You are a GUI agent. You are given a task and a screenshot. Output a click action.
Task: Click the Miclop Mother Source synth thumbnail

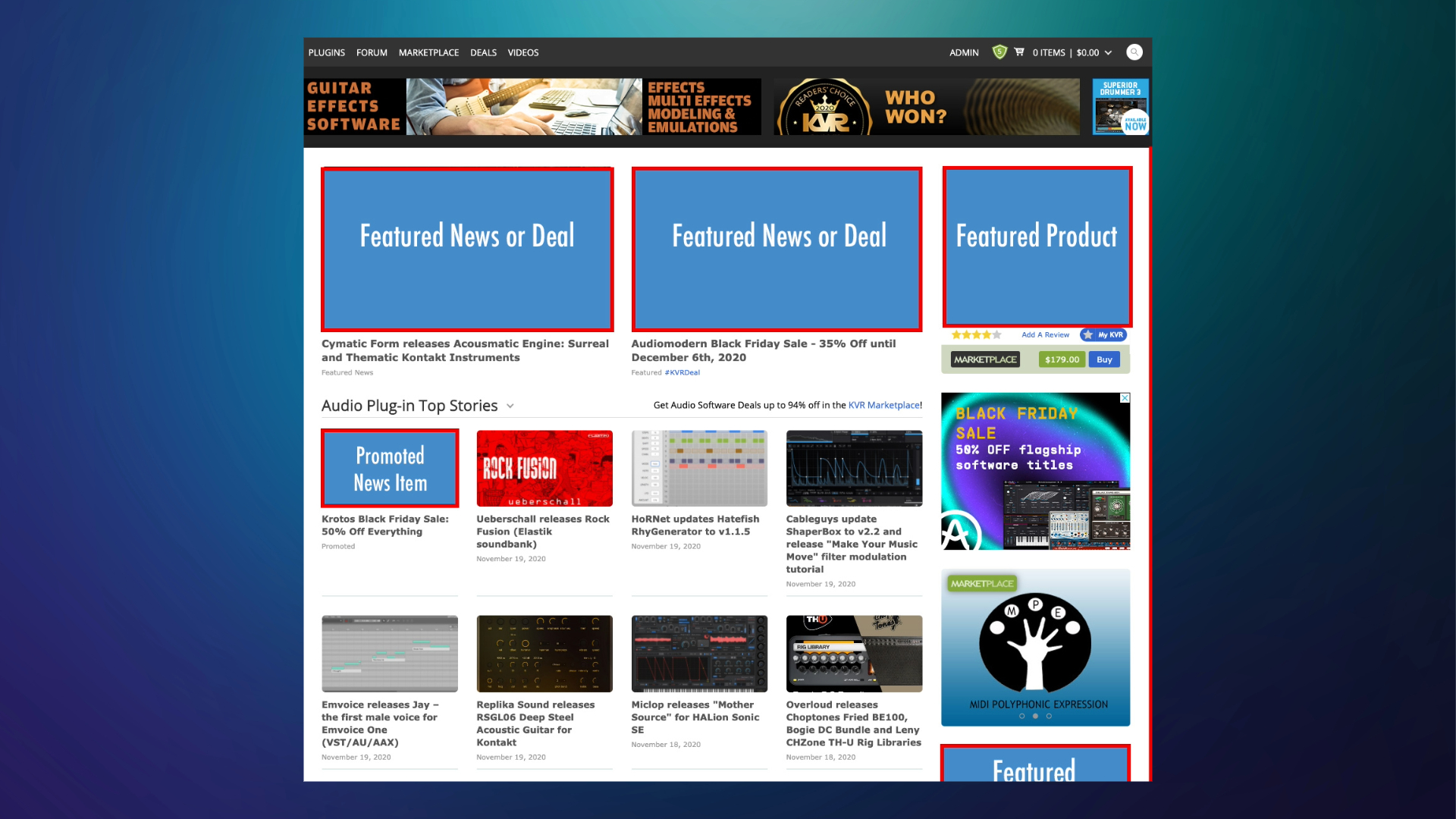point(699,654)
